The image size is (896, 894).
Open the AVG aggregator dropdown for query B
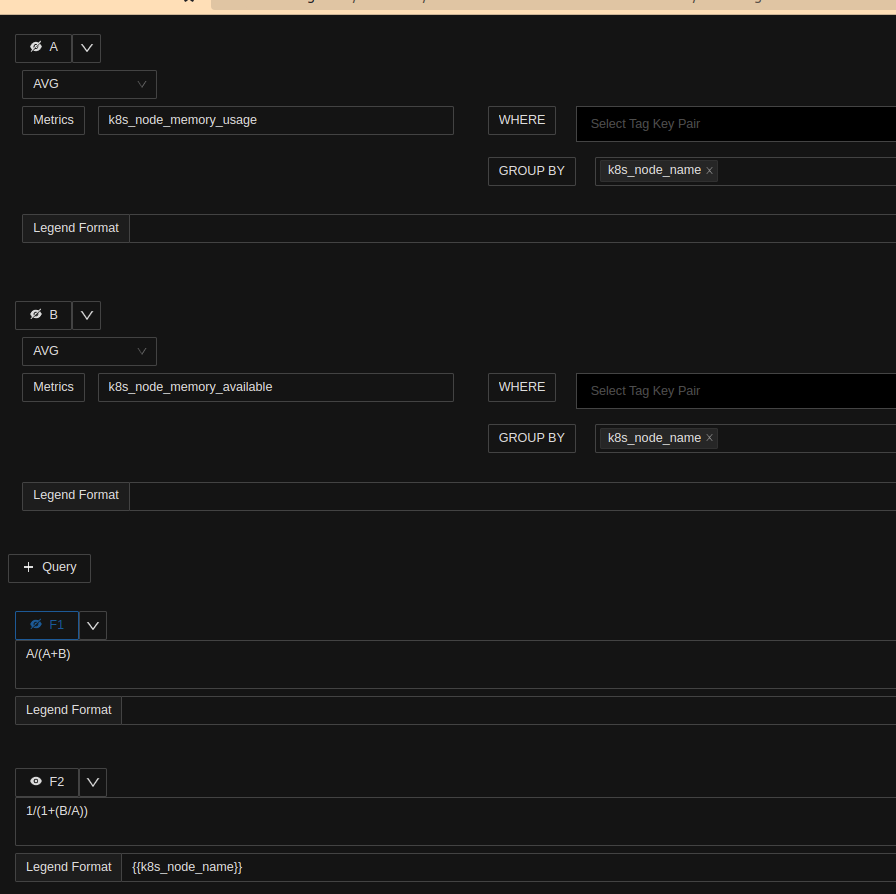pyautogui.click(x=89, y=351)
